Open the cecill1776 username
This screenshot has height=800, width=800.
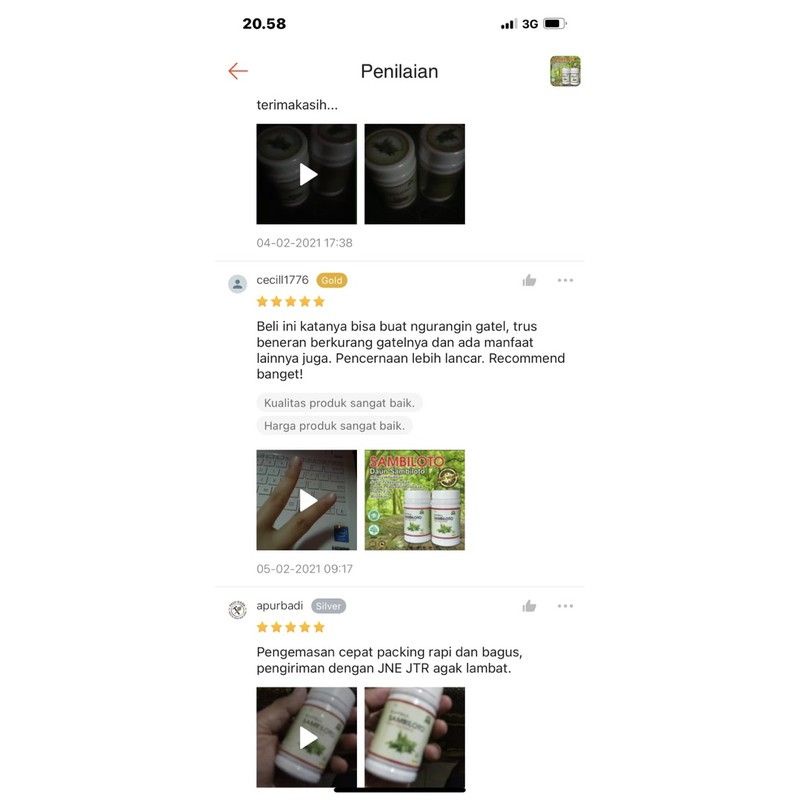283,280
